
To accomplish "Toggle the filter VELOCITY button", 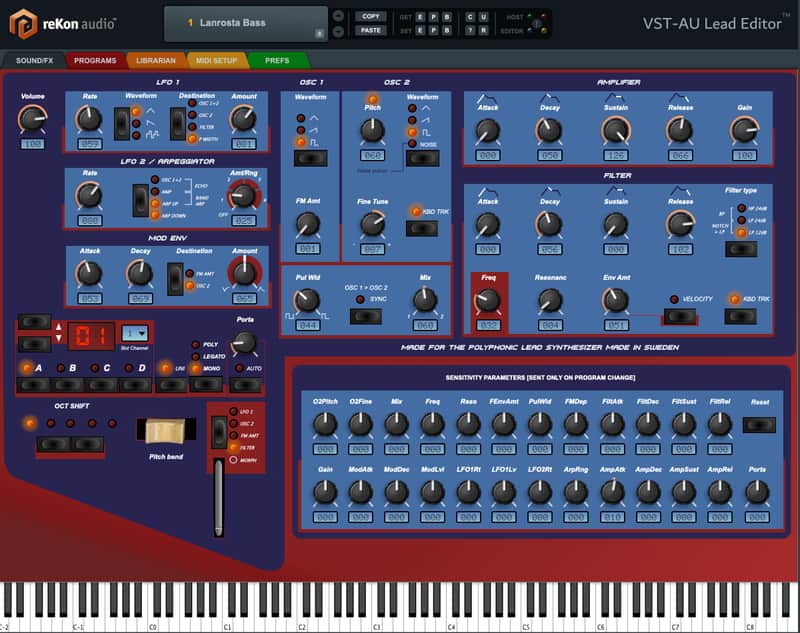I will click(680, 316).
